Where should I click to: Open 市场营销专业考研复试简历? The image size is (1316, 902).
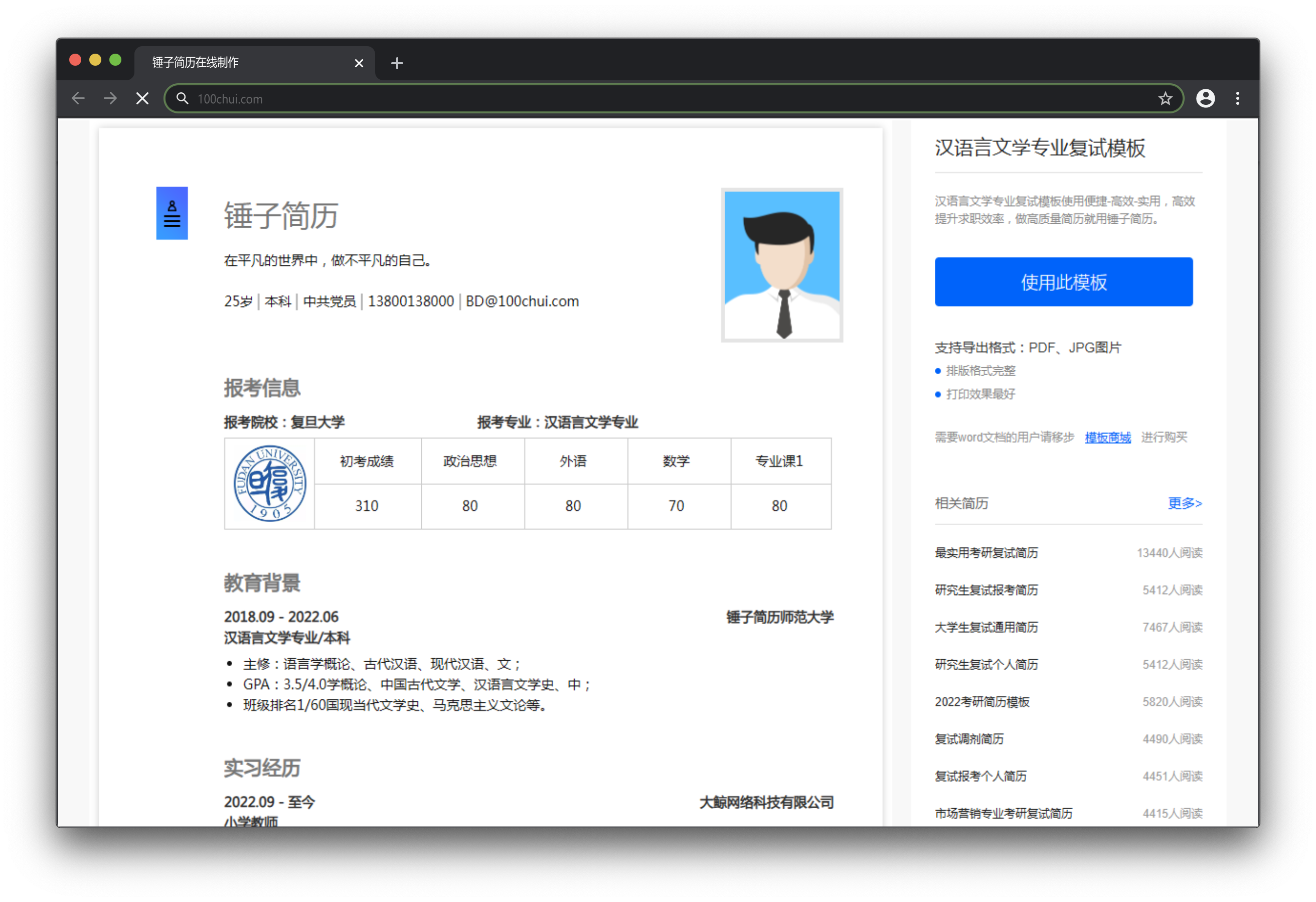(1004, 814)
